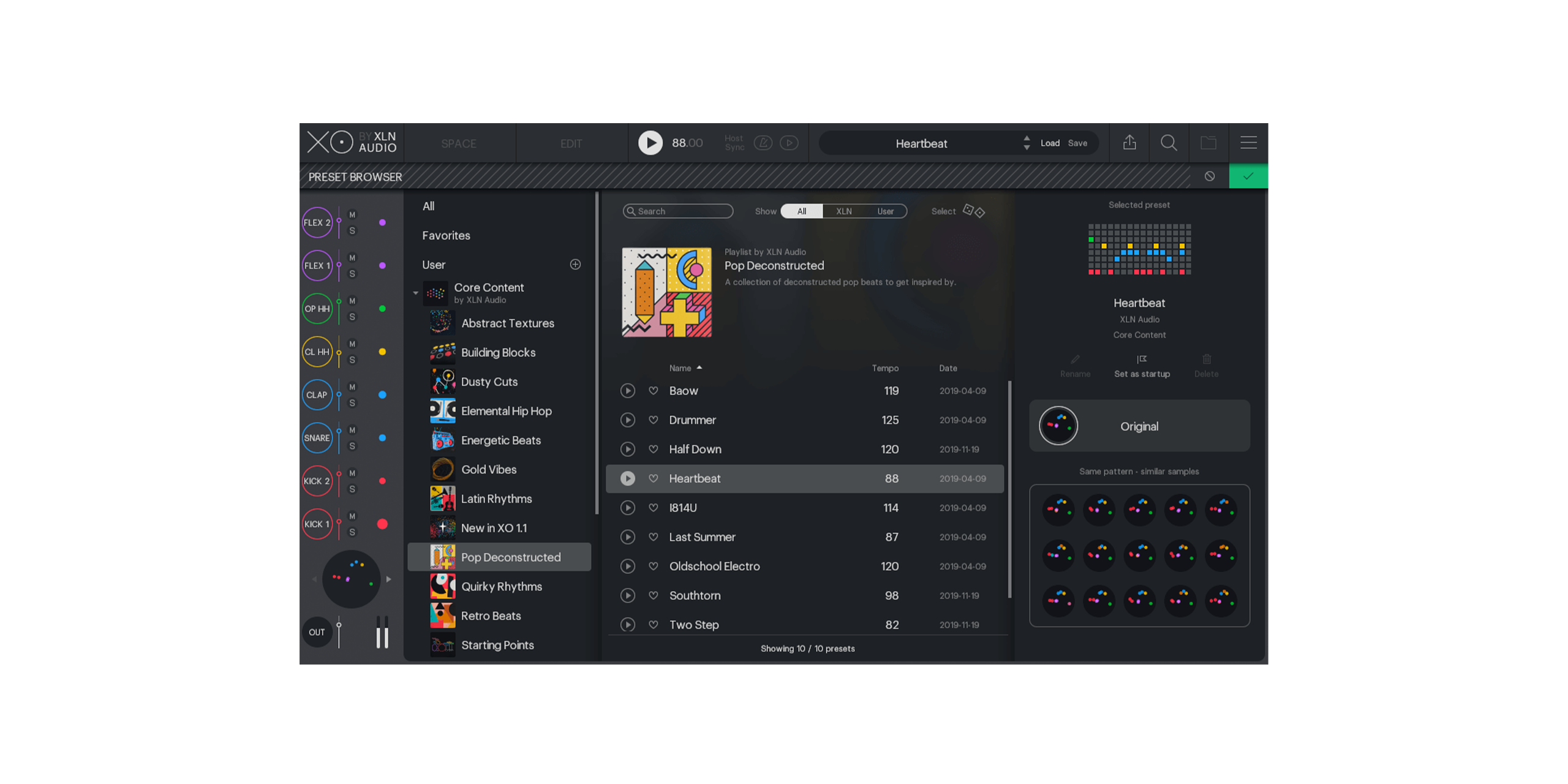Click the Load button next to the preset name

tap(1049, 143)
